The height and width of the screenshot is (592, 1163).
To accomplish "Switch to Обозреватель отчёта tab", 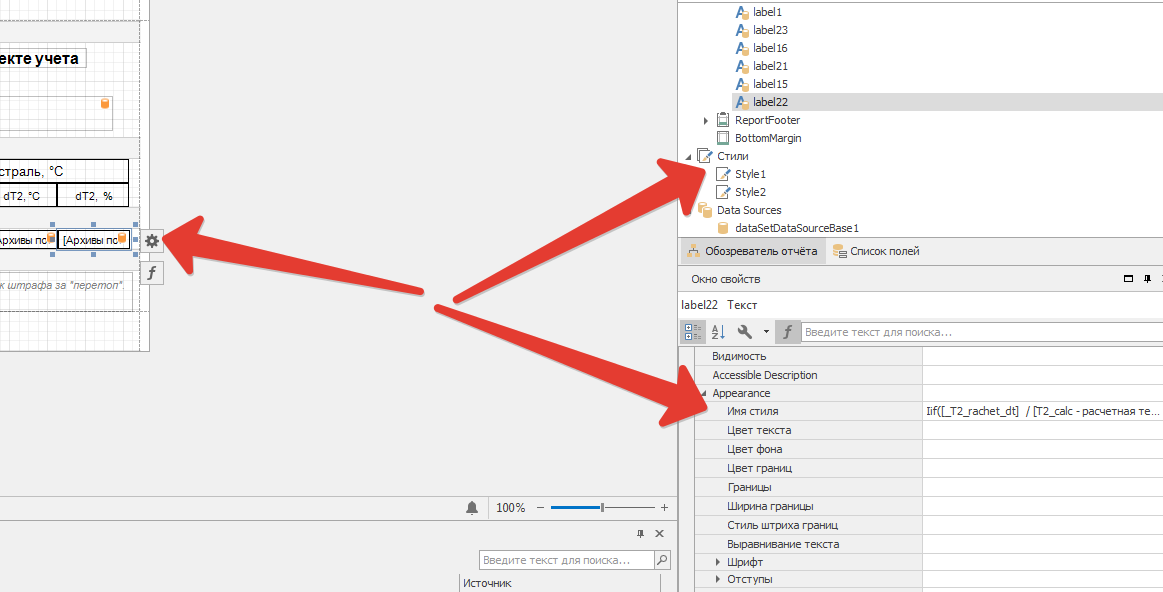I will click(x=752, y=252).
